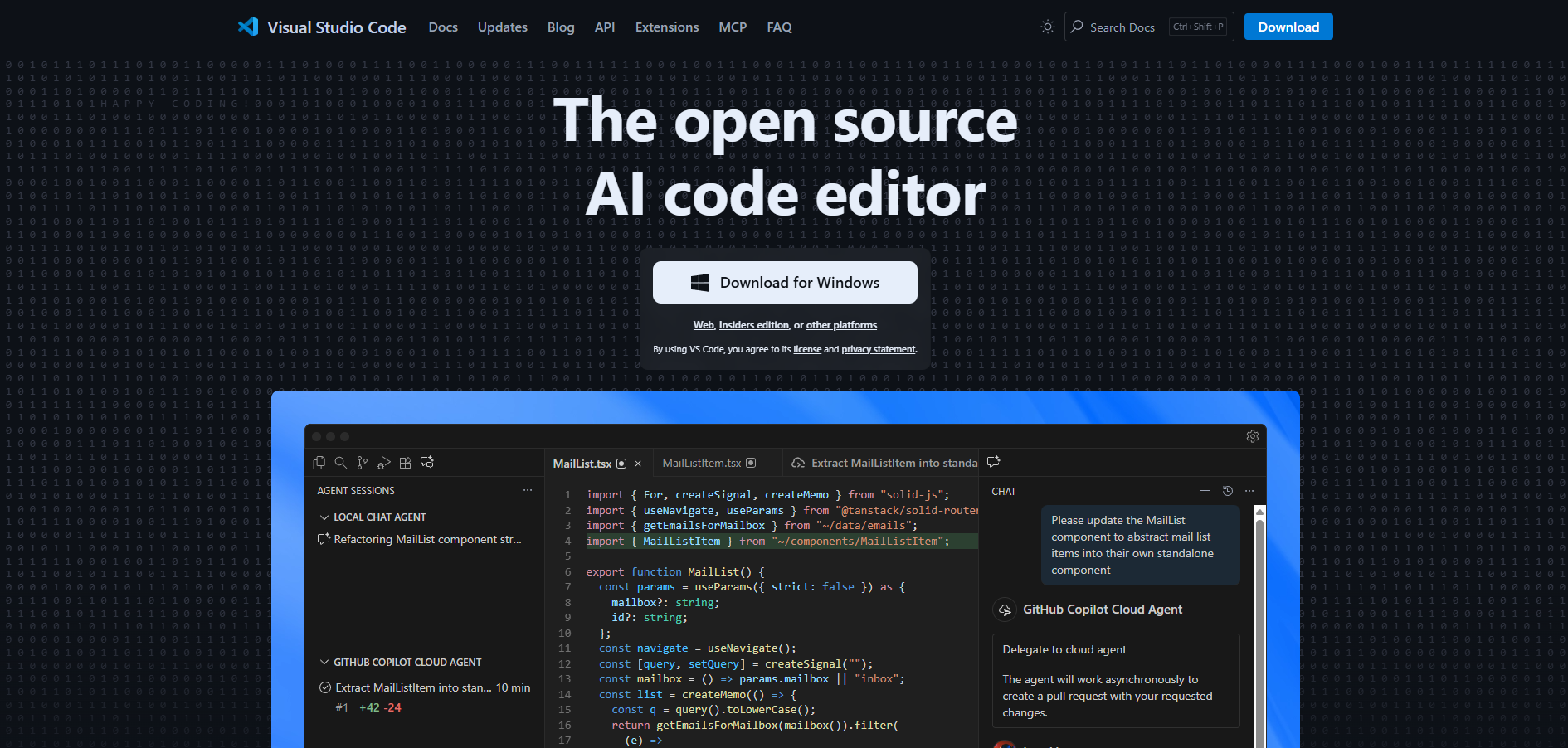Click the cloud icon on Extract MailListItem tab
The height and width of the screenshot is (748, 1568).
[798, 463]
